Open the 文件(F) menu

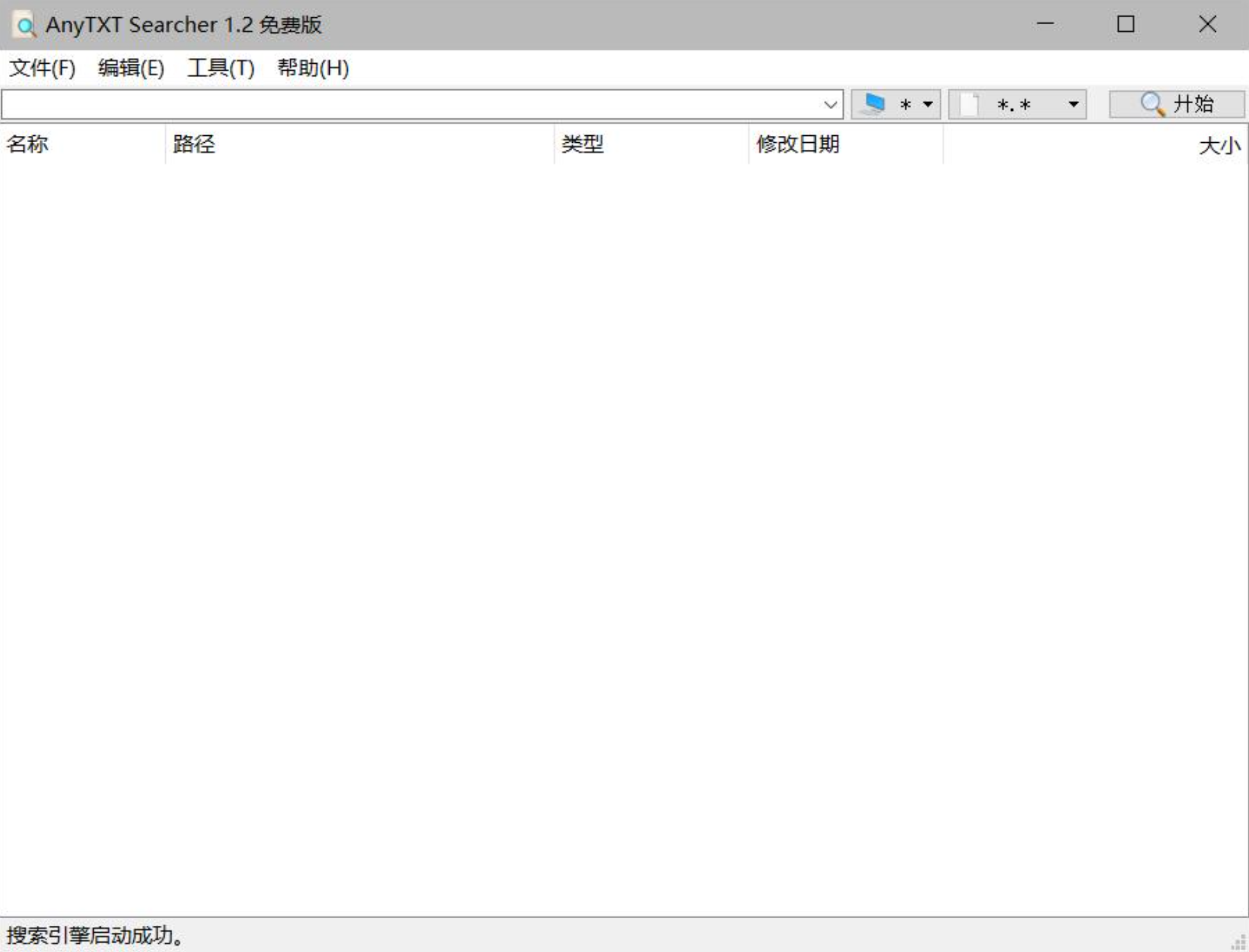(x=42, y=68)
